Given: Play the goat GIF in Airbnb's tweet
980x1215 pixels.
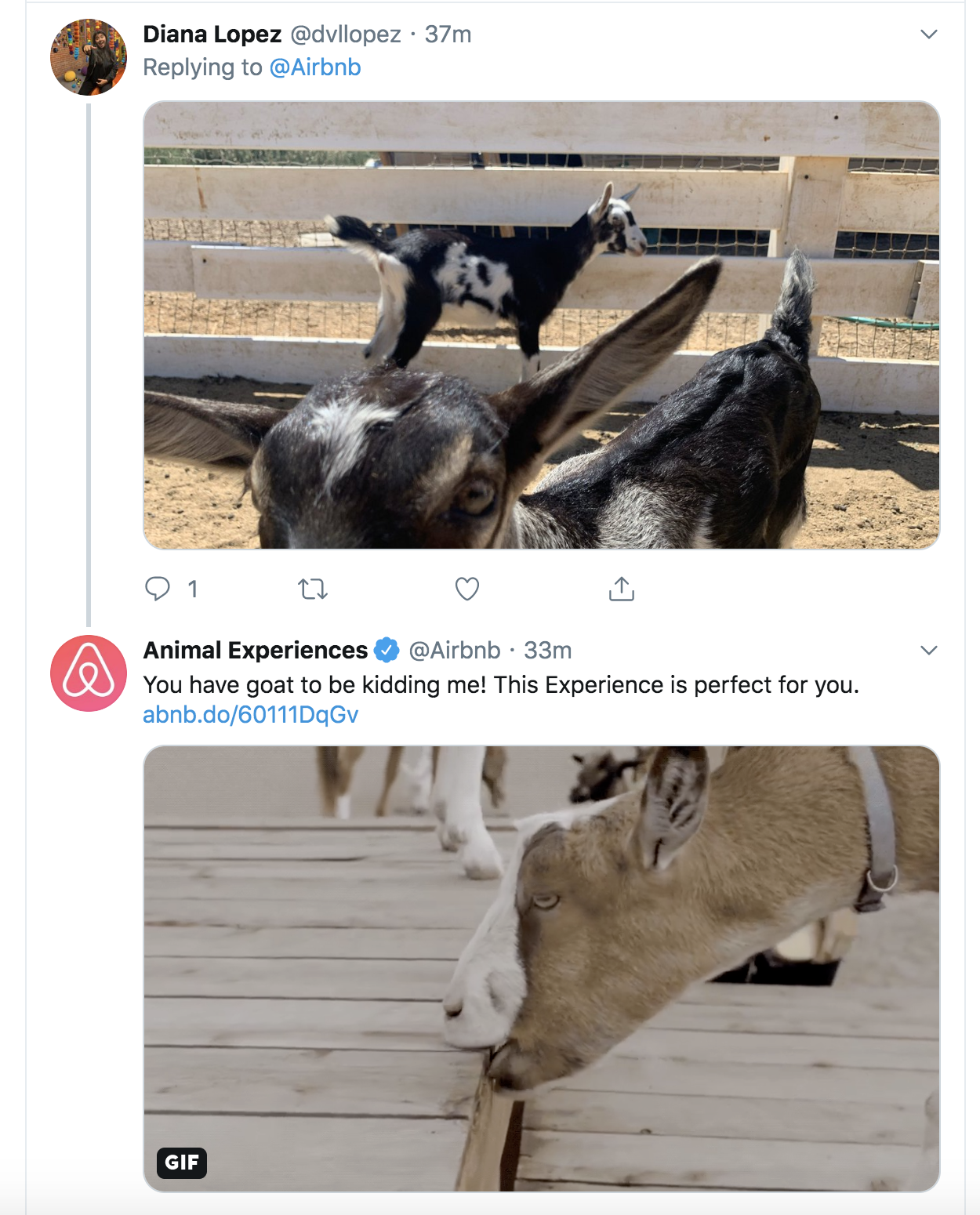Looking at the screenshot, I should point(541,968).
